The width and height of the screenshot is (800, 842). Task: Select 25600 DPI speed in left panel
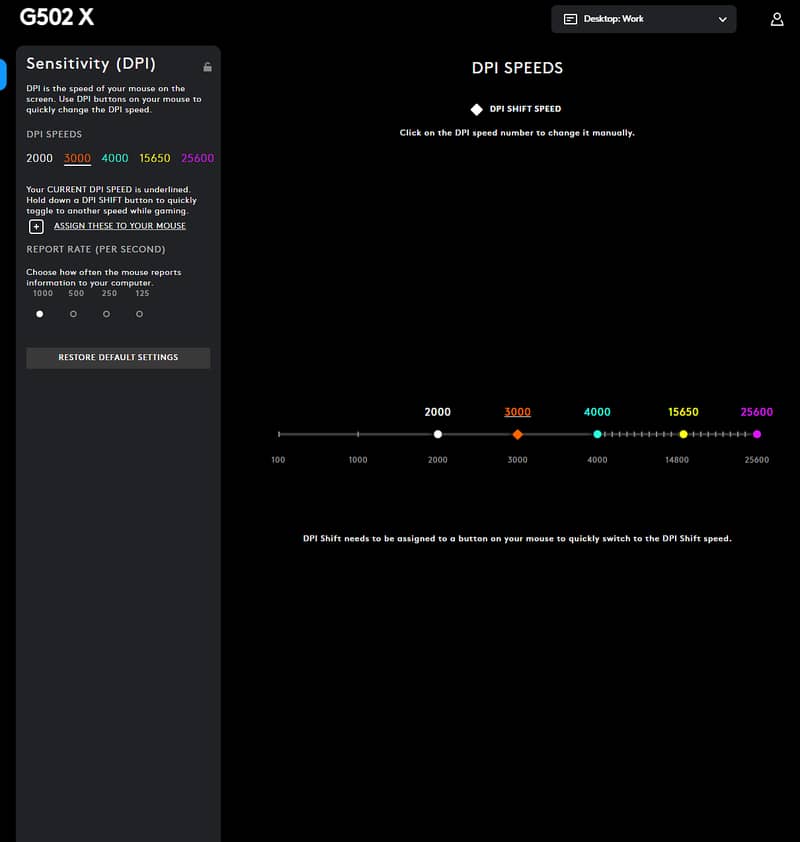(198, 158)
